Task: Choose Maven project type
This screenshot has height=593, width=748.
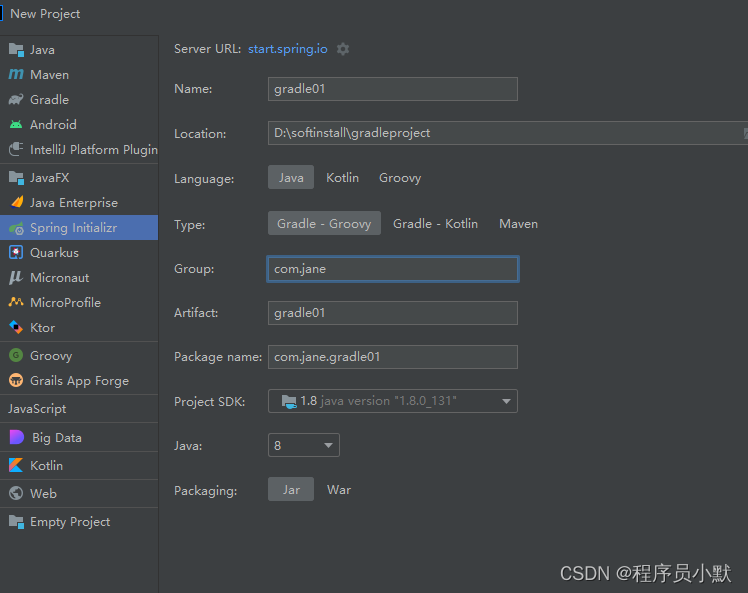Action: (518, 223)
